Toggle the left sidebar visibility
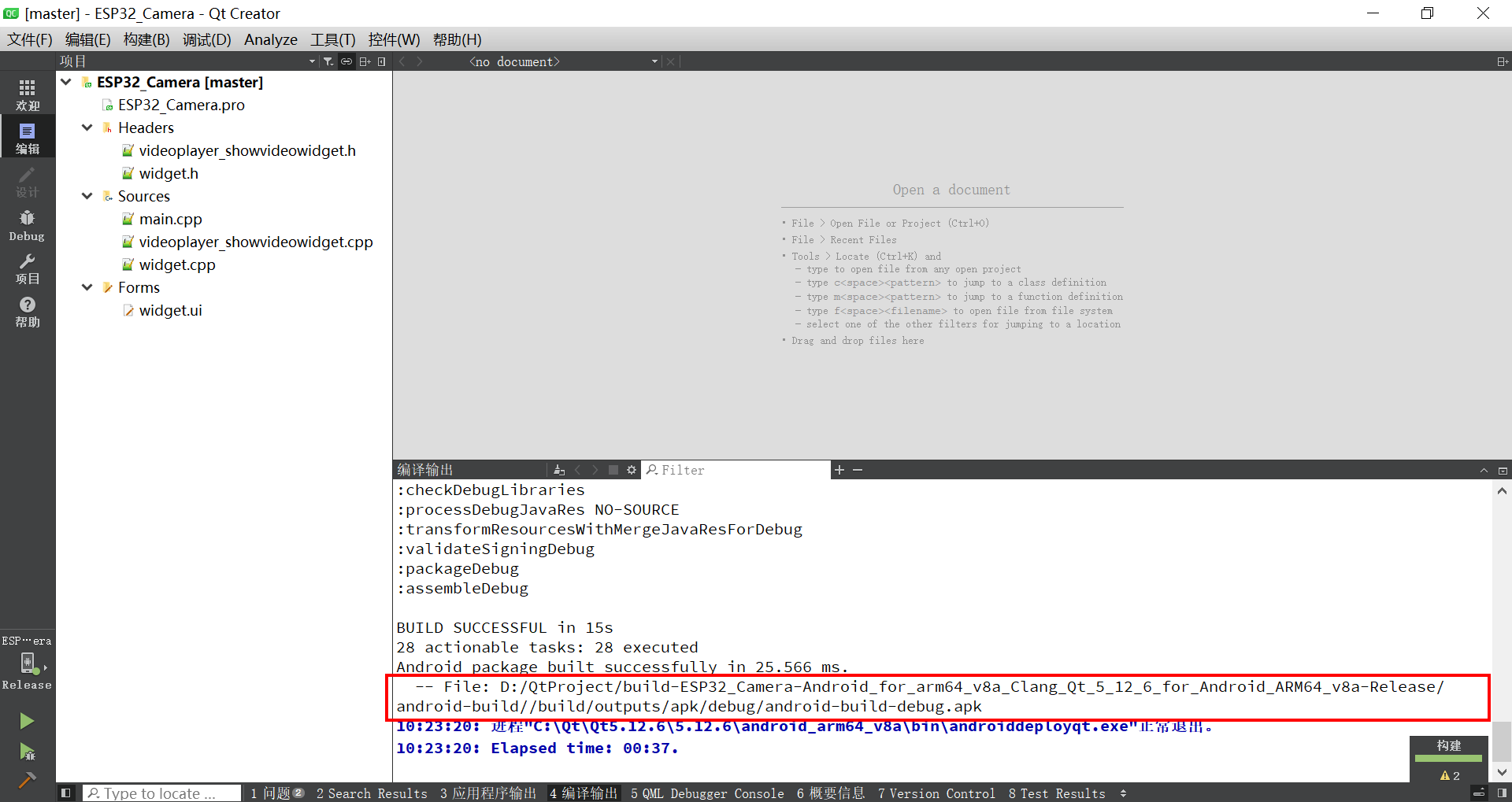 click(66, 793)
